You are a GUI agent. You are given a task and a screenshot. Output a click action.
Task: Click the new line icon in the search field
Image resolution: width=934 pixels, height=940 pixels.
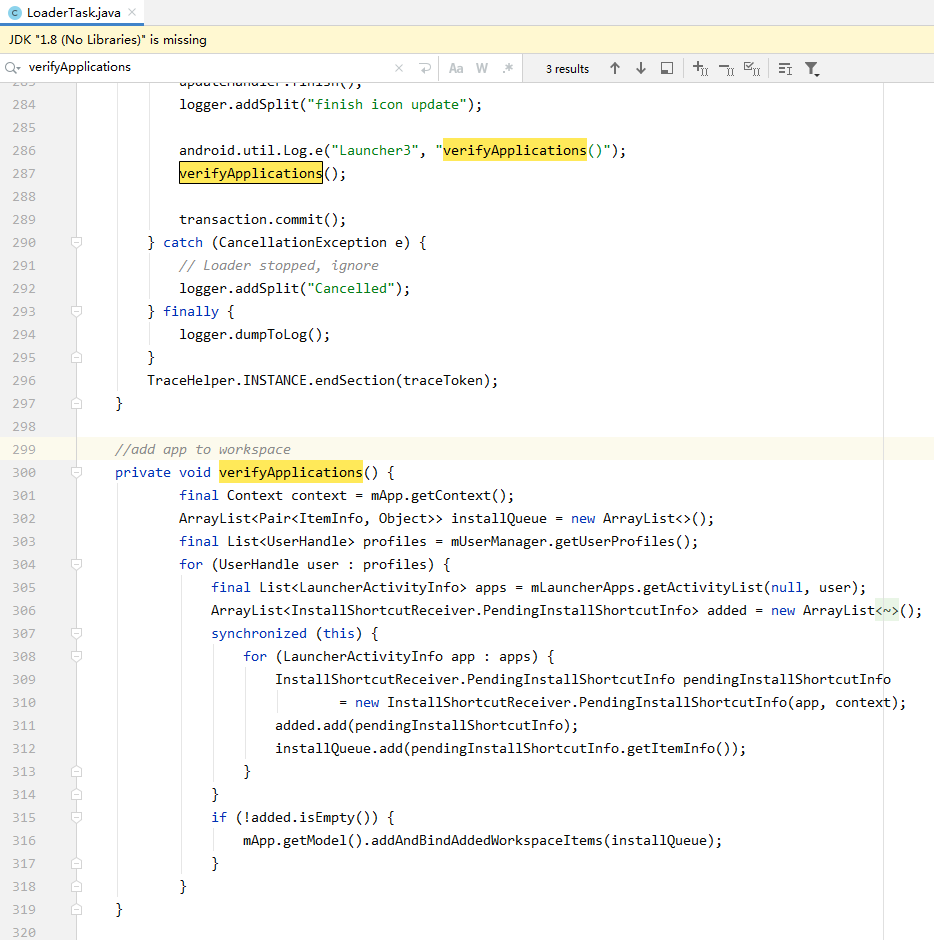[x=425, y=68]
